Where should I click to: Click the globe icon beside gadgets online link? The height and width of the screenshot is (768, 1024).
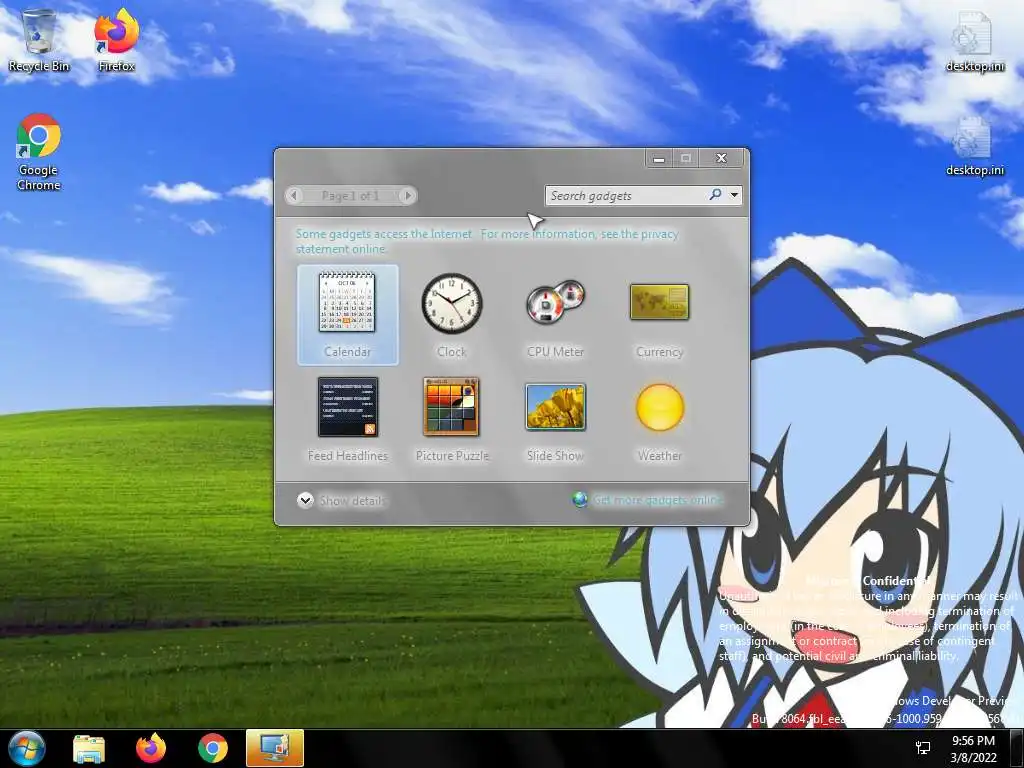pyautogui.click(x=580, y=500)
